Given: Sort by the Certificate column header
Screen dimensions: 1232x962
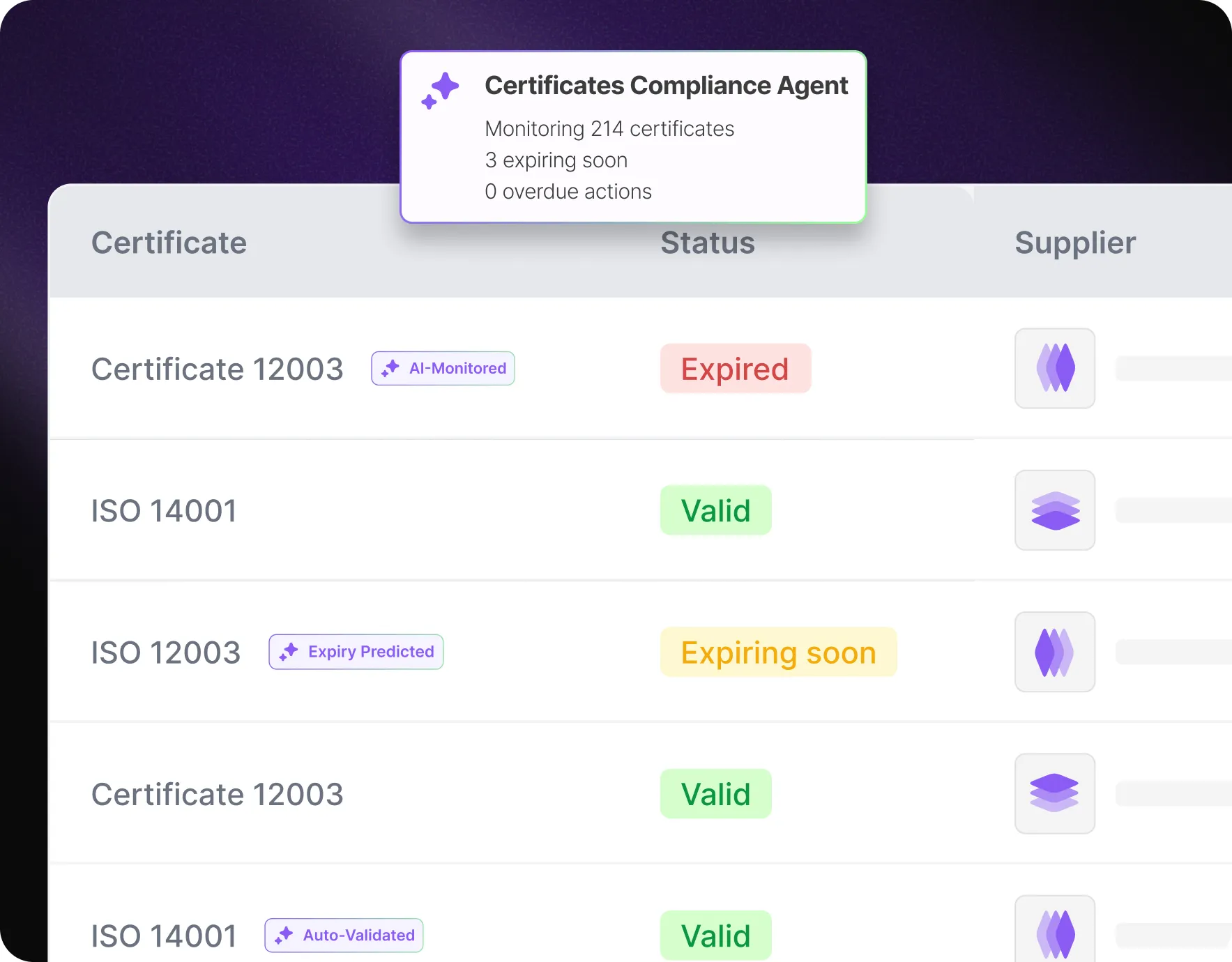Looking at the screenshot, I should click(169, 243).
